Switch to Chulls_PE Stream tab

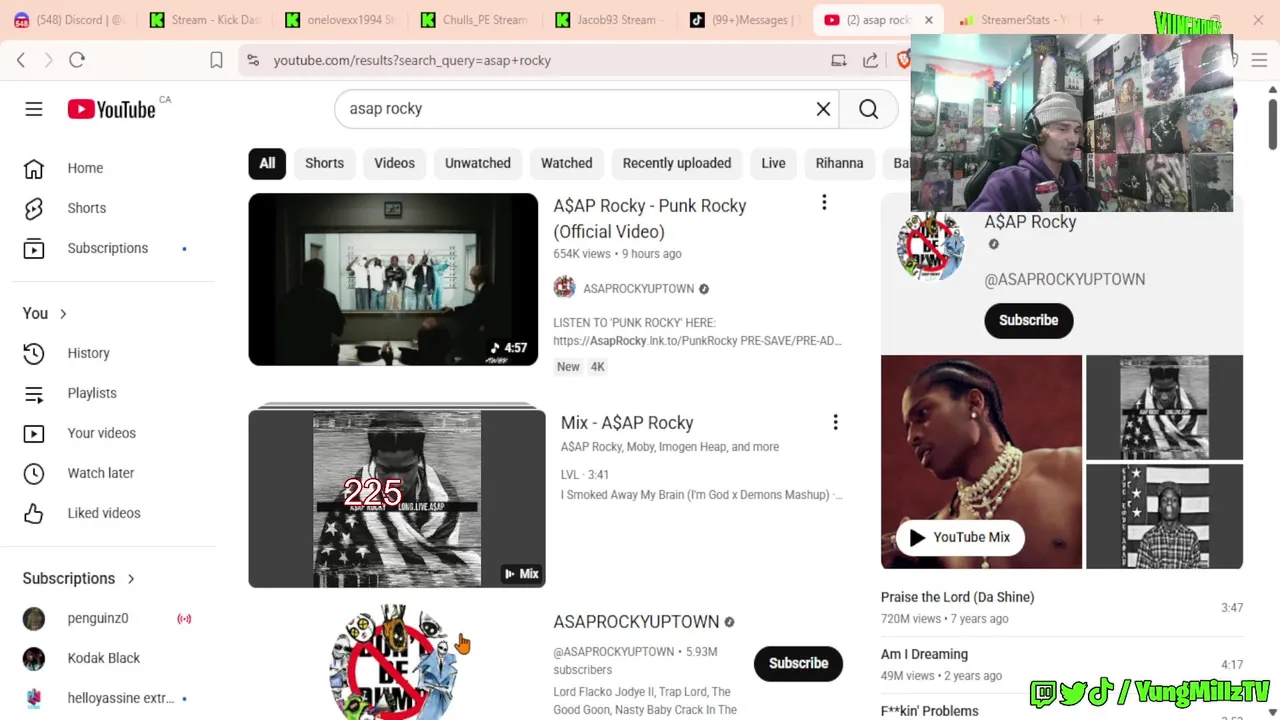click(475, 20)
